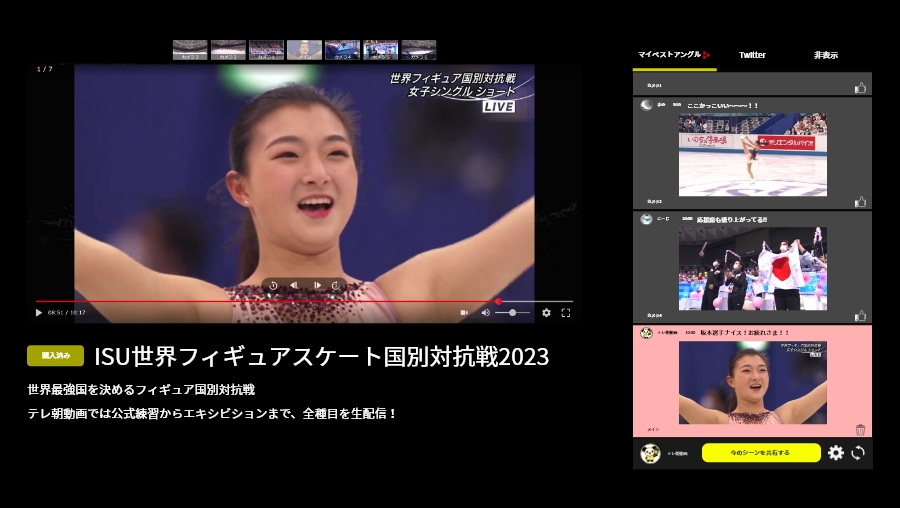Delete the pink highlighted post with trash icon
The height and width of the screenshot is (508, 900).
pos(860,430)
